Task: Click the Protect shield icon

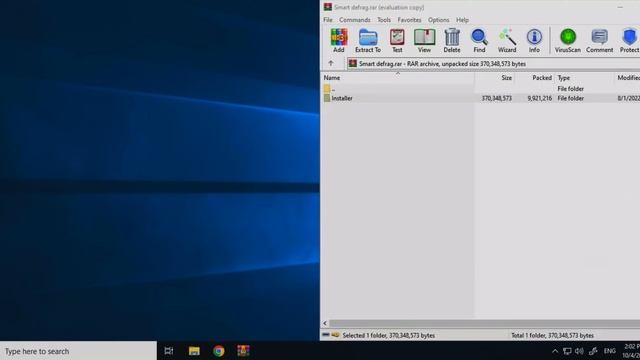Action: 629,41
